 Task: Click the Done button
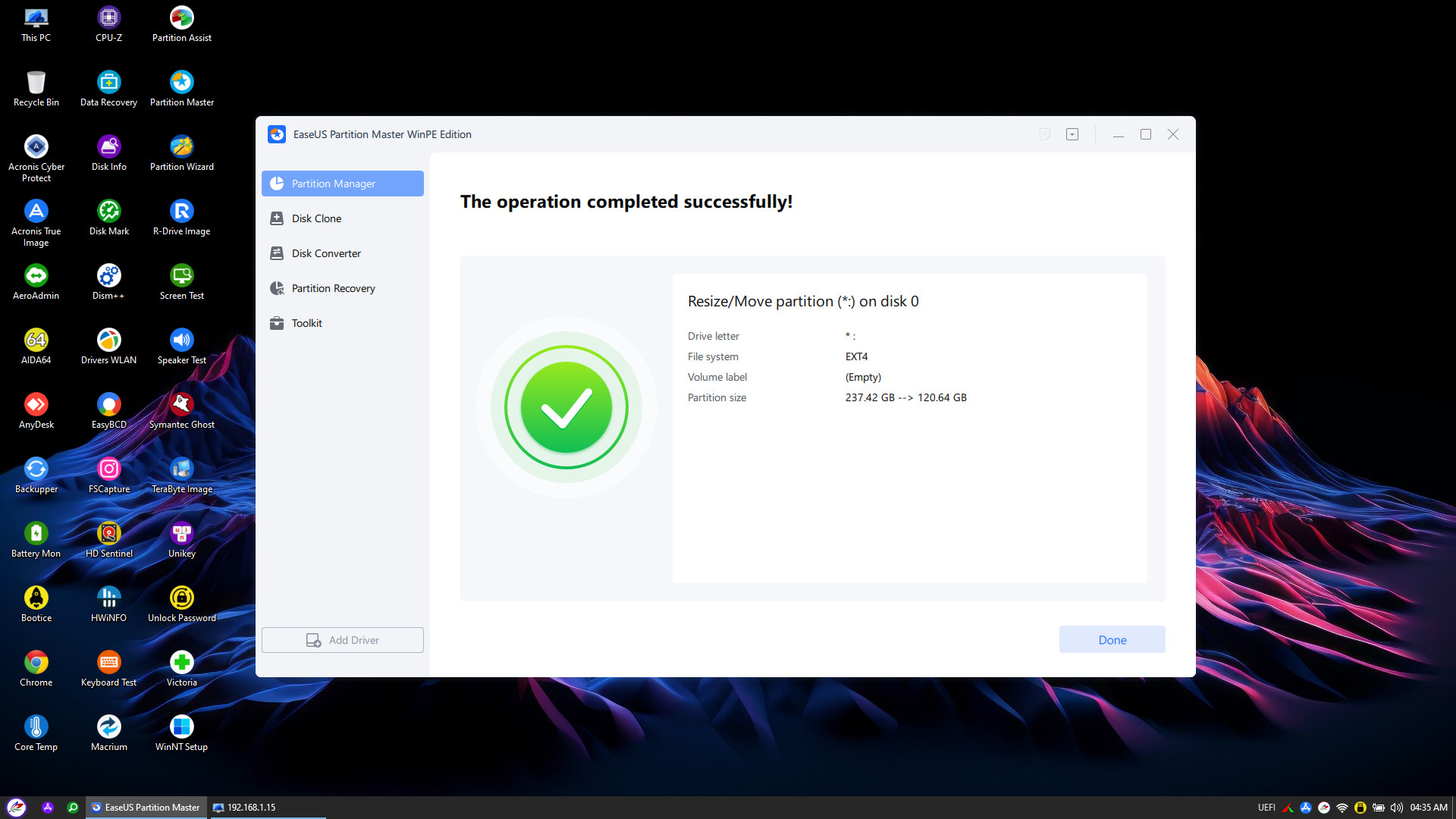click(x=1112, y=639)
